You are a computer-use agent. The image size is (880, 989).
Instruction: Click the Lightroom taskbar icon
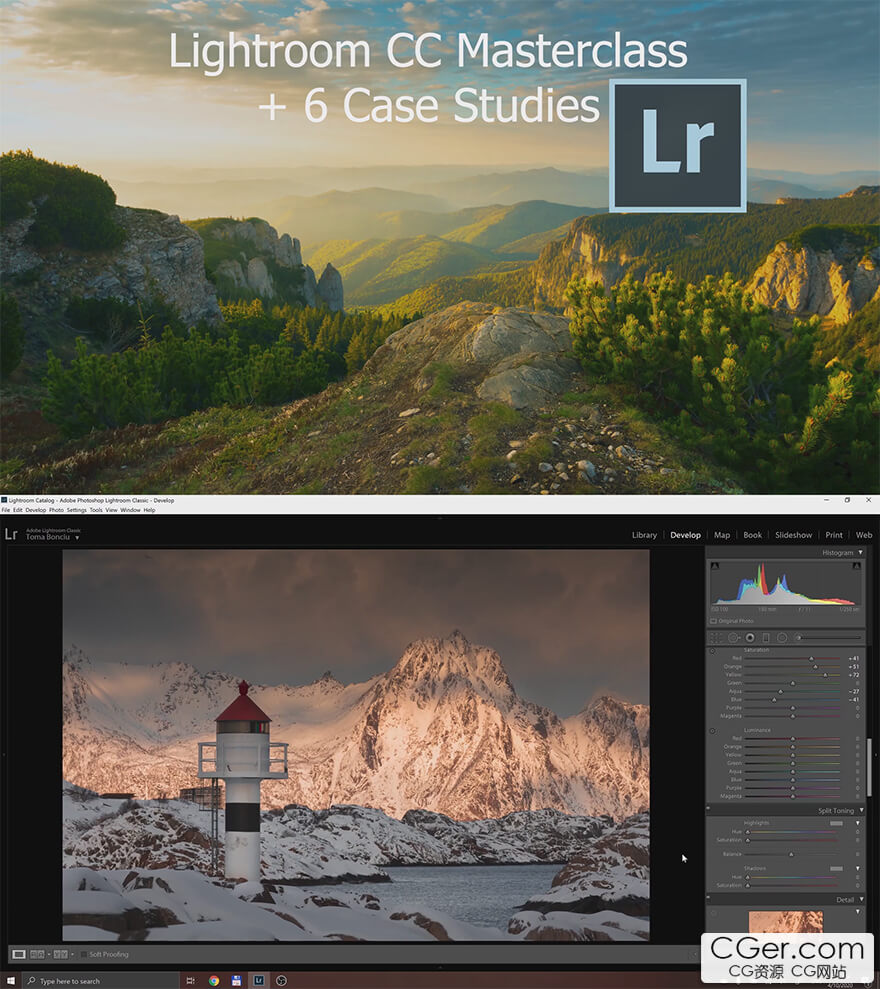[x=259, y=981]
